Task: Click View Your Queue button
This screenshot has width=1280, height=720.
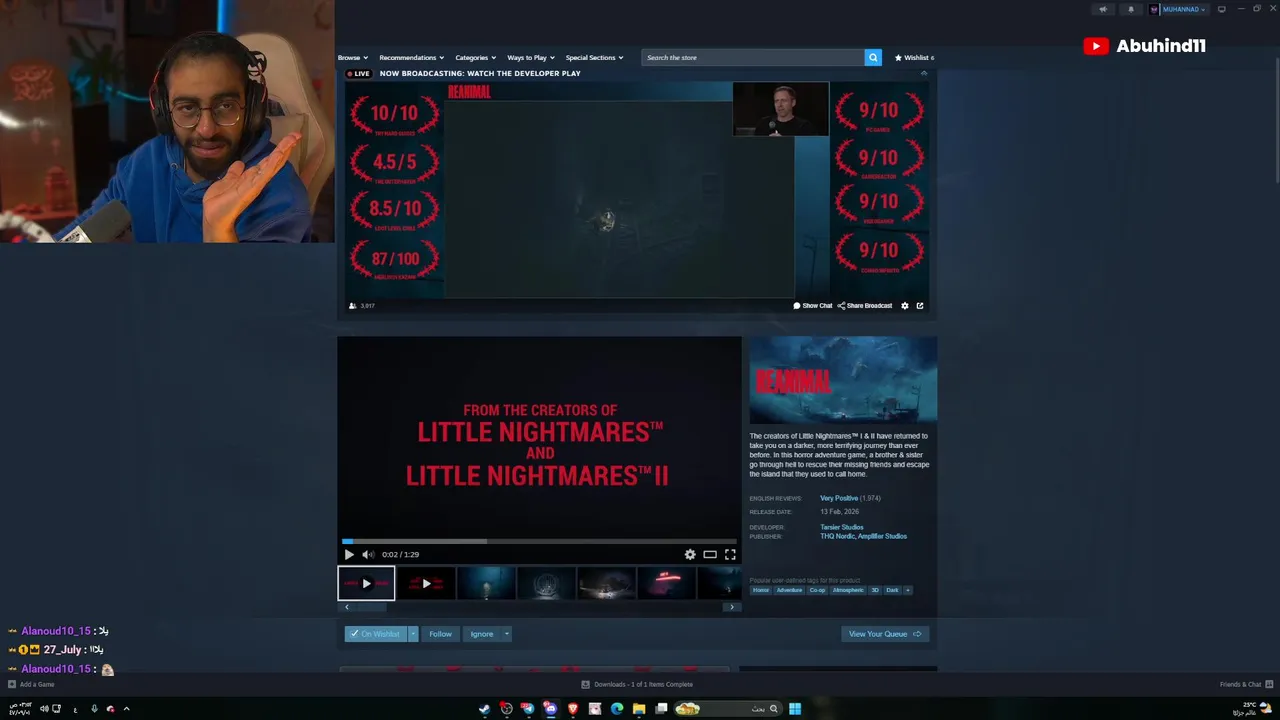Action: click(885, 634)
